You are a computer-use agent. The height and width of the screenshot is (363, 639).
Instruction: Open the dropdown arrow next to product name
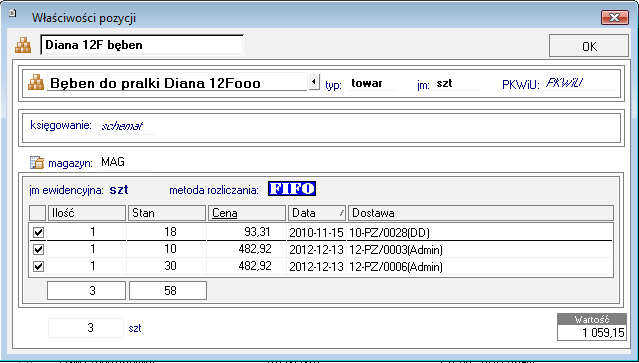314,82
